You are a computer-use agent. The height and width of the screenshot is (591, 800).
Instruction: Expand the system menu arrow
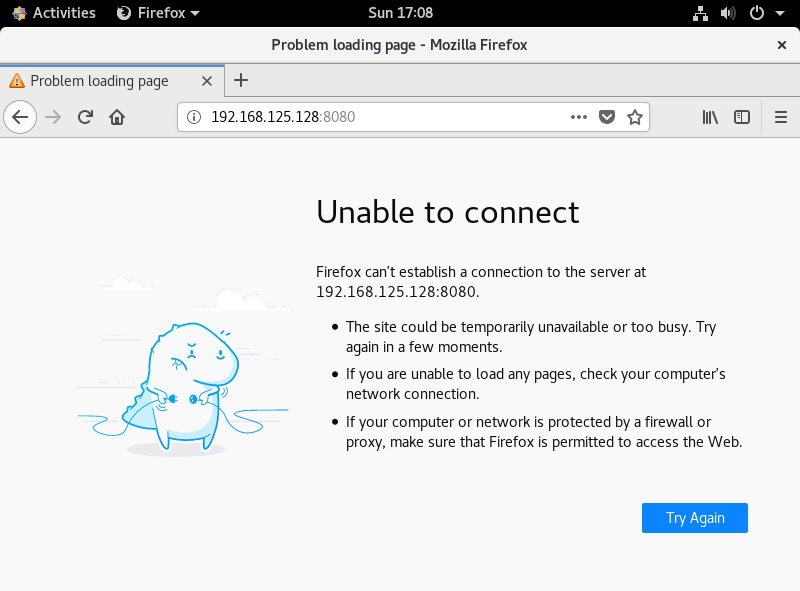click(x=780, y=13)
